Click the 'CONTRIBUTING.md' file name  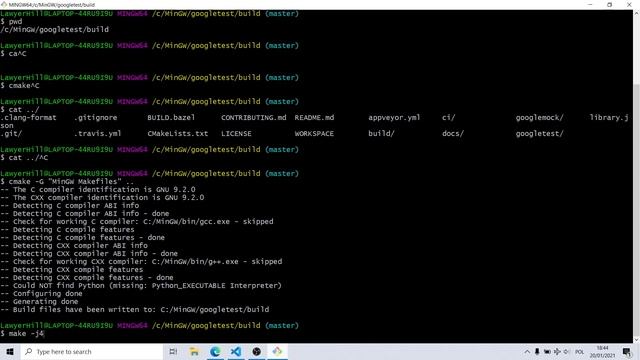(253, 118)
